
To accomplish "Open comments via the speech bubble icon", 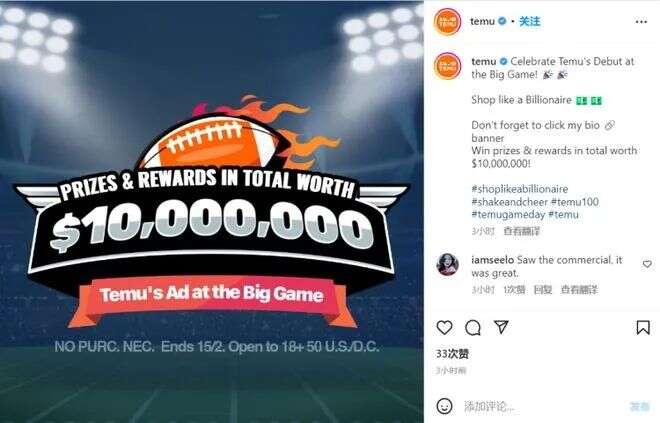I will pyautogui.click(x=473, y=327).
